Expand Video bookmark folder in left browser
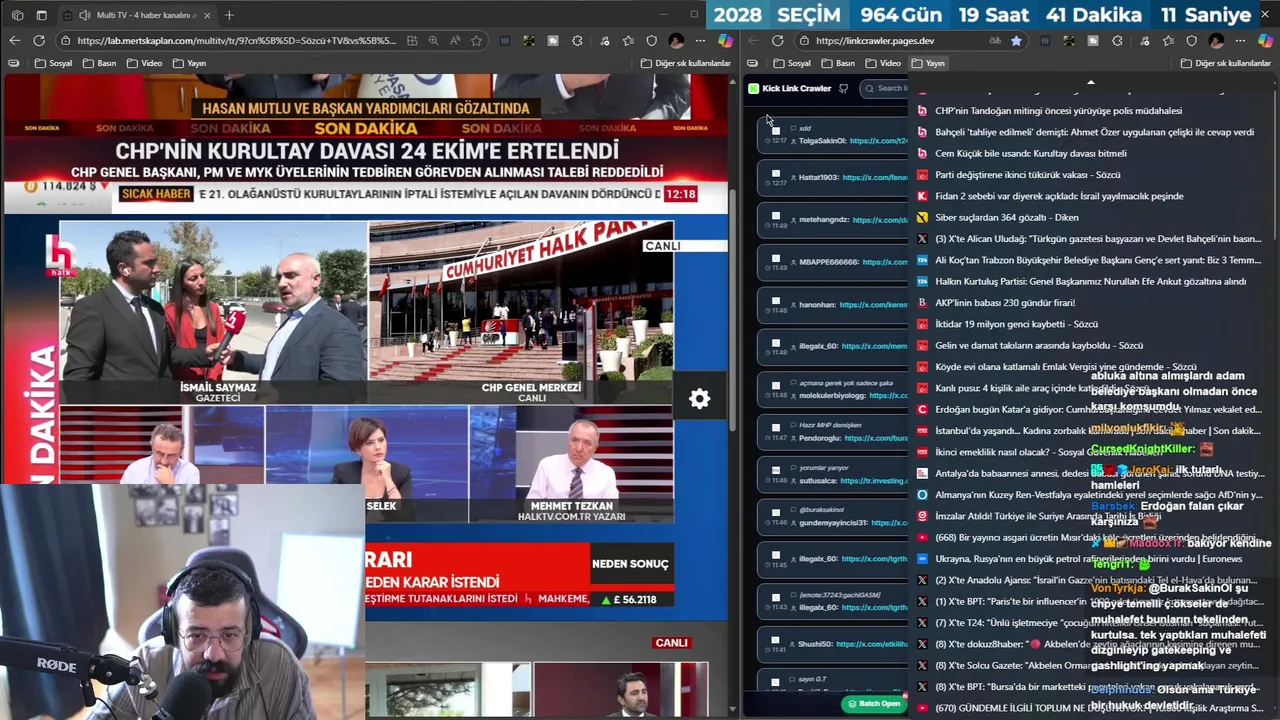This screenshot has height=720, width=1280. pos(144,63)
